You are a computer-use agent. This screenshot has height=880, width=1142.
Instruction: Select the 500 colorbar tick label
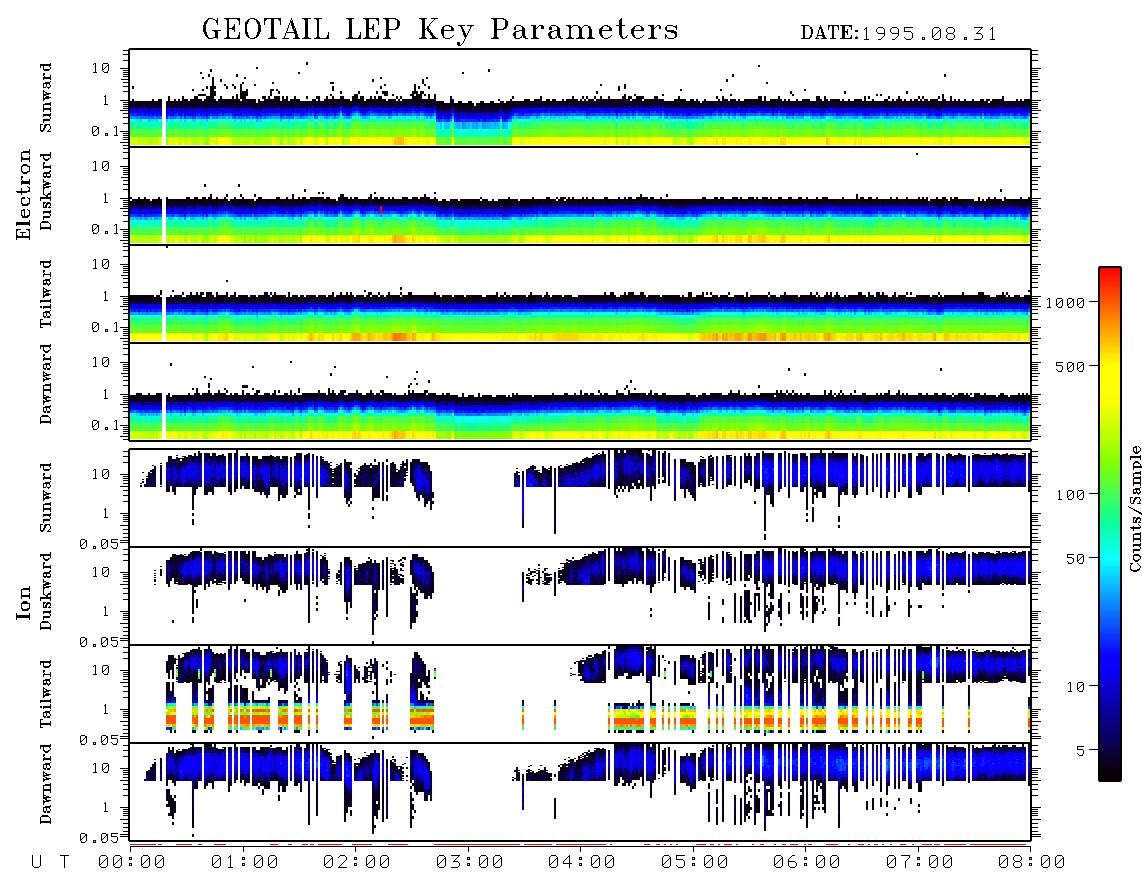point(1070,366)
